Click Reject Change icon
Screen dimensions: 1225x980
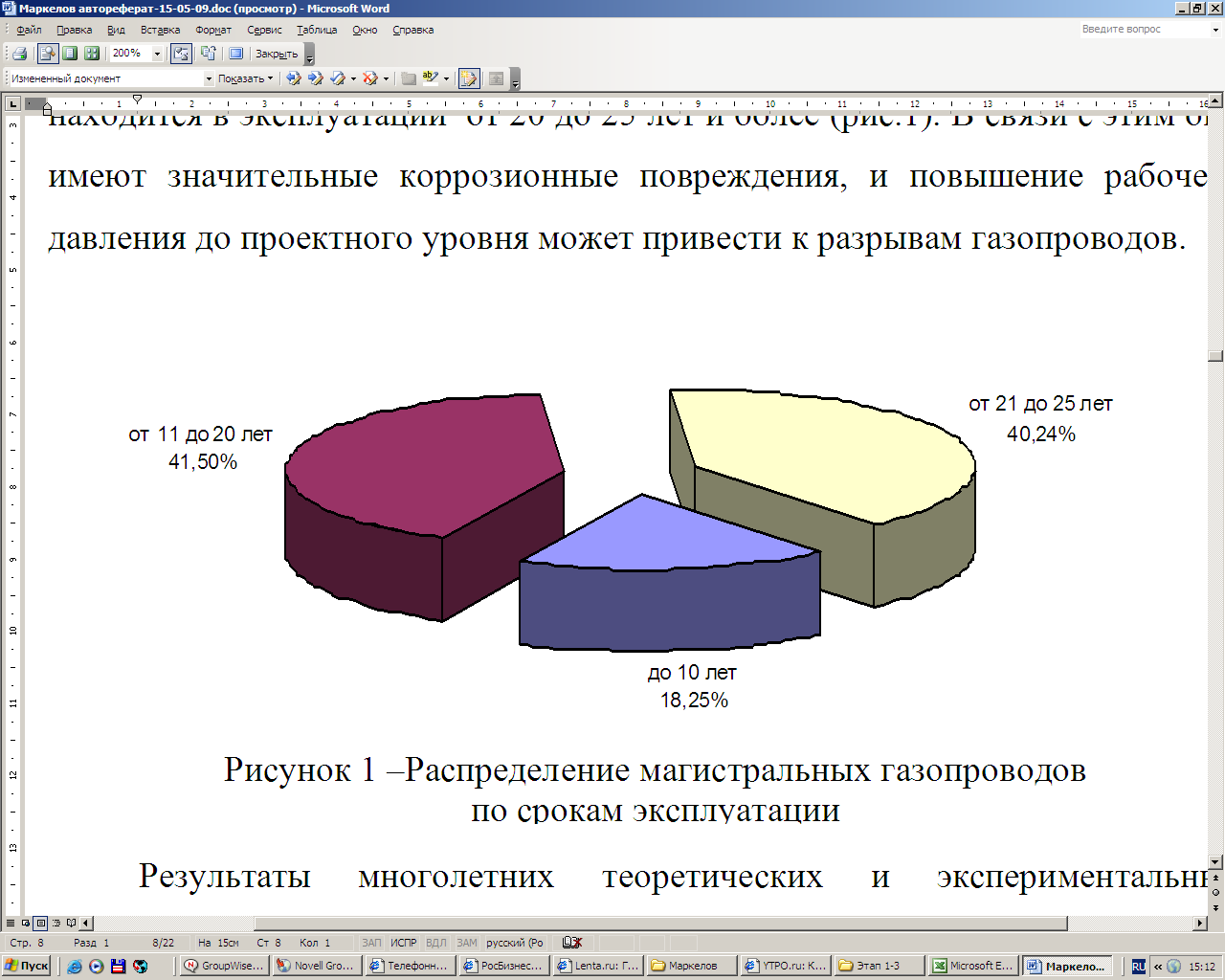pos(370,78)
